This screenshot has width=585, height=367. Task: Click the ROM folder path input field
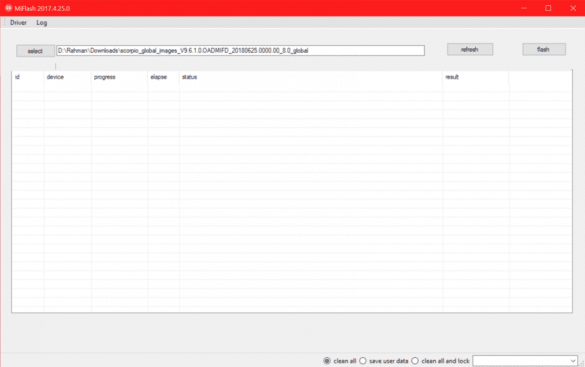point(240,50)
